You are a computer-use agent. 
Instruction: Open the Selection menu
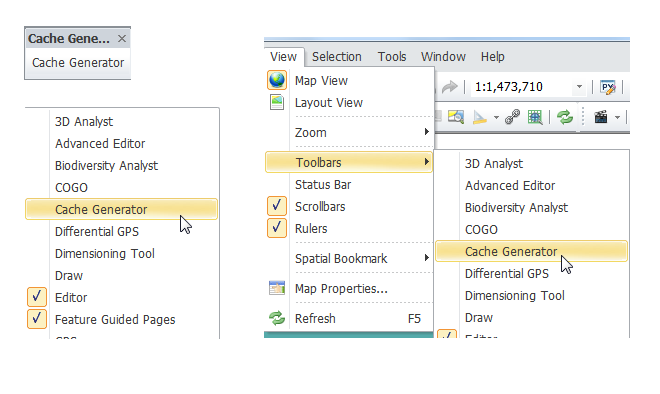[x=337, y=56]
